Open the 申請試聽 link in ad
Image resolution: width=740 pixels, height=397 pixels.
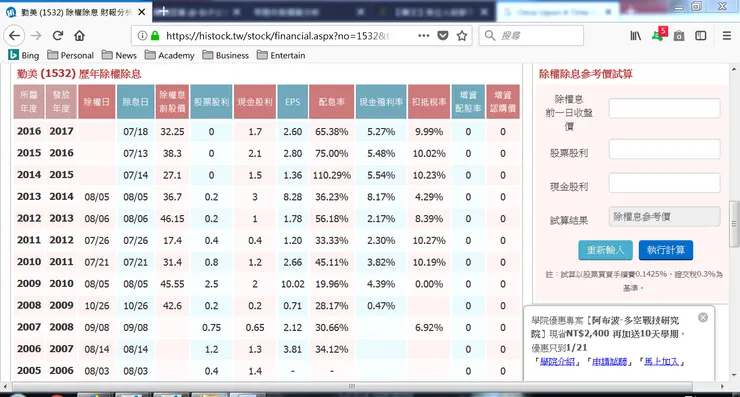coord(610,362)
